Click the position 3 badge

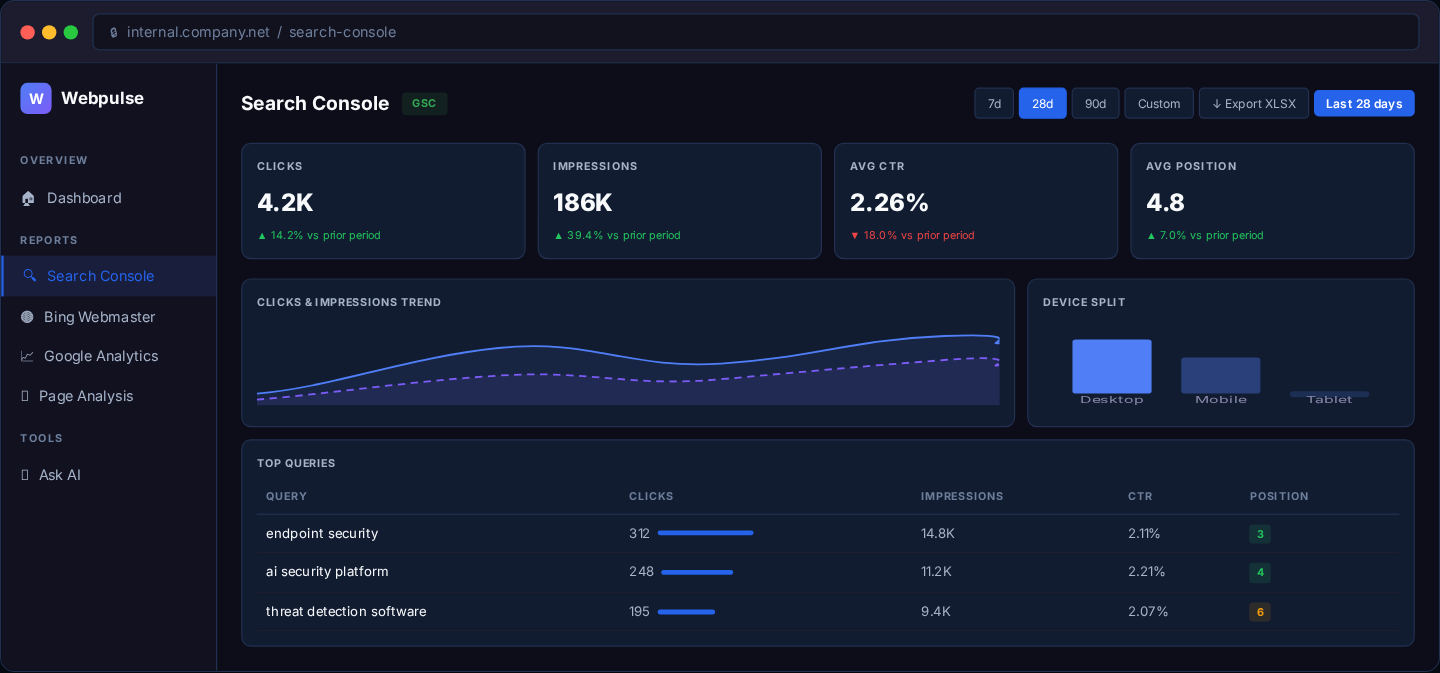pos(1260,534)
